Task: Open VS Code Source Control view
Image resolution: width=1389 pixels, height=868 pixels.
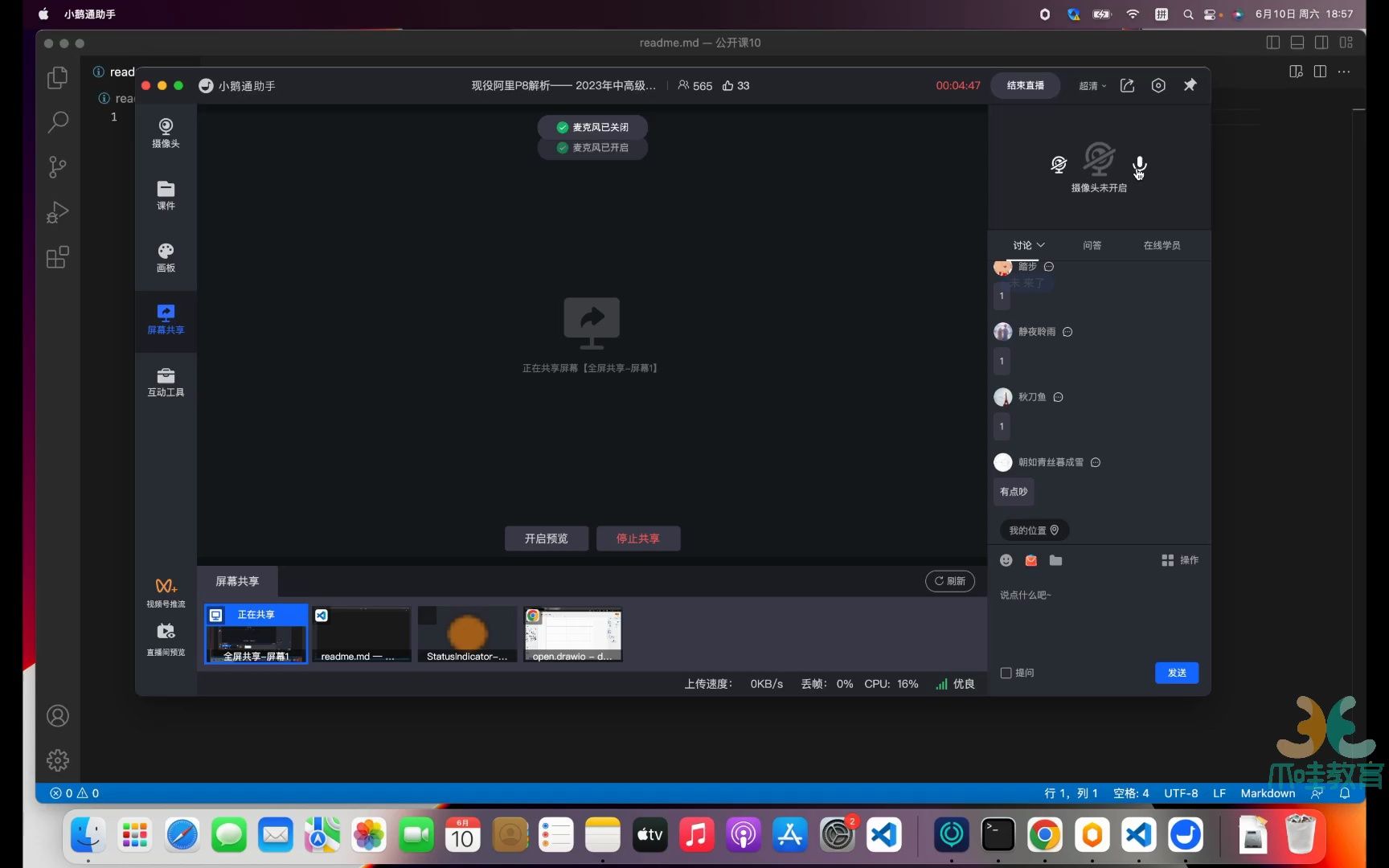Action: tap(58, 167)
